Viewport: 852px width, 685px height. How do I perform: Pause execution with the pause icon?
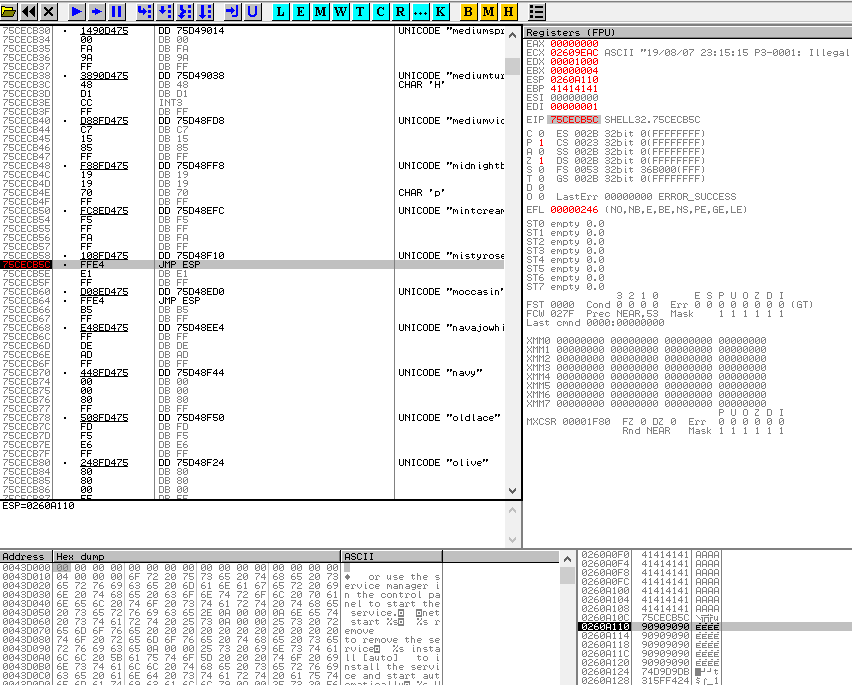coord(116,11)
